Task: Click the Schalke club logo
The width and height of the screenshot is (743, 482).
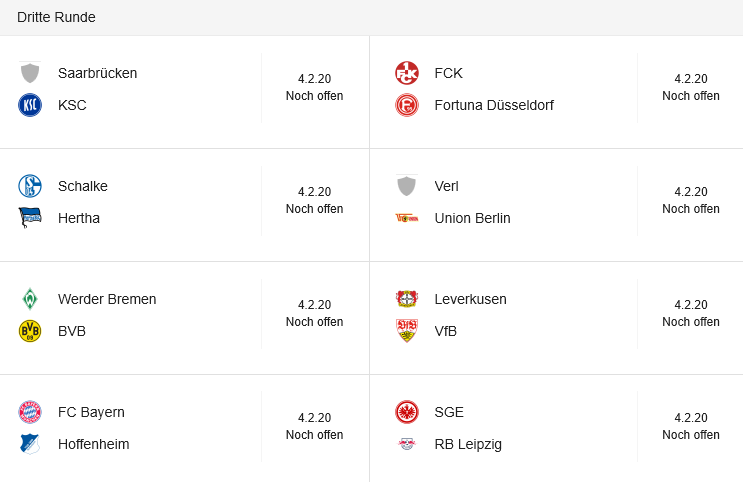Action: point(30,186)
